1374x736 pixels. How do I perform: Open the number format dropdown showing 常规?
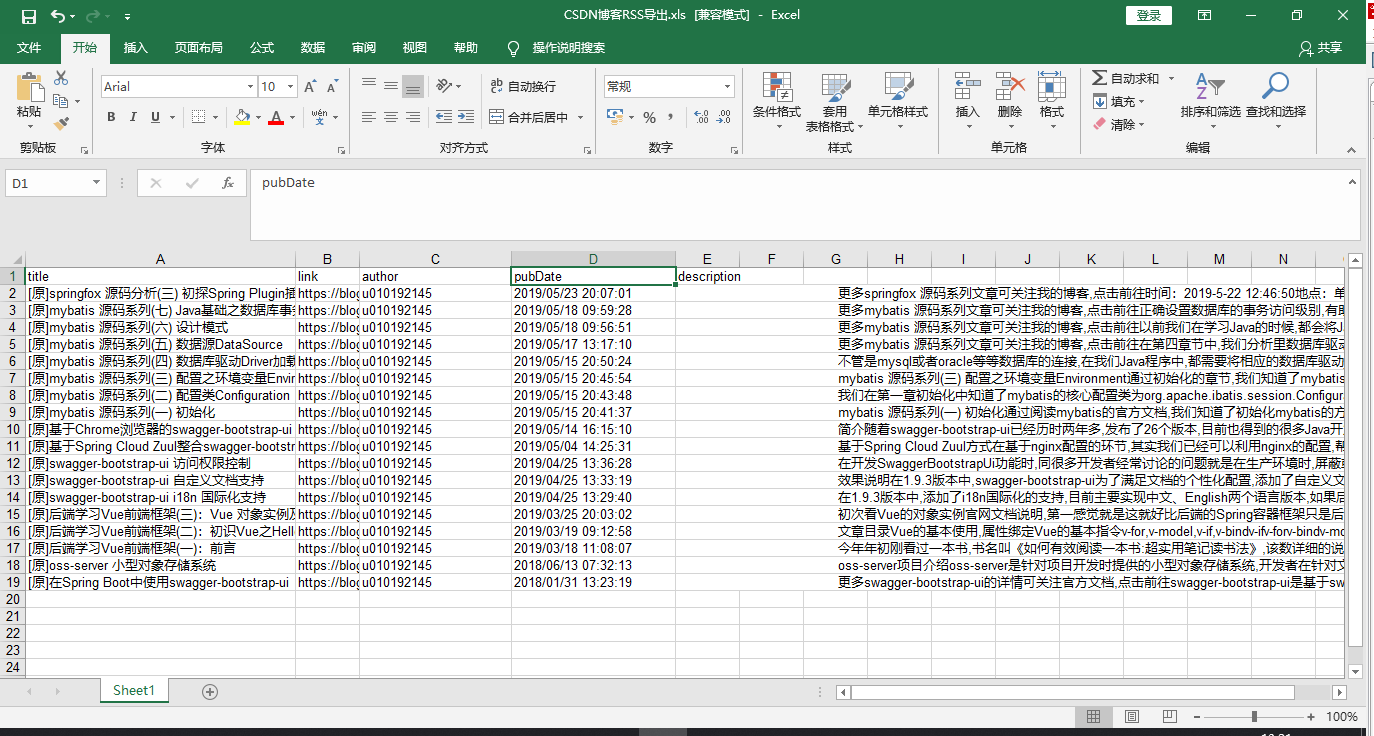pos(666,86)
